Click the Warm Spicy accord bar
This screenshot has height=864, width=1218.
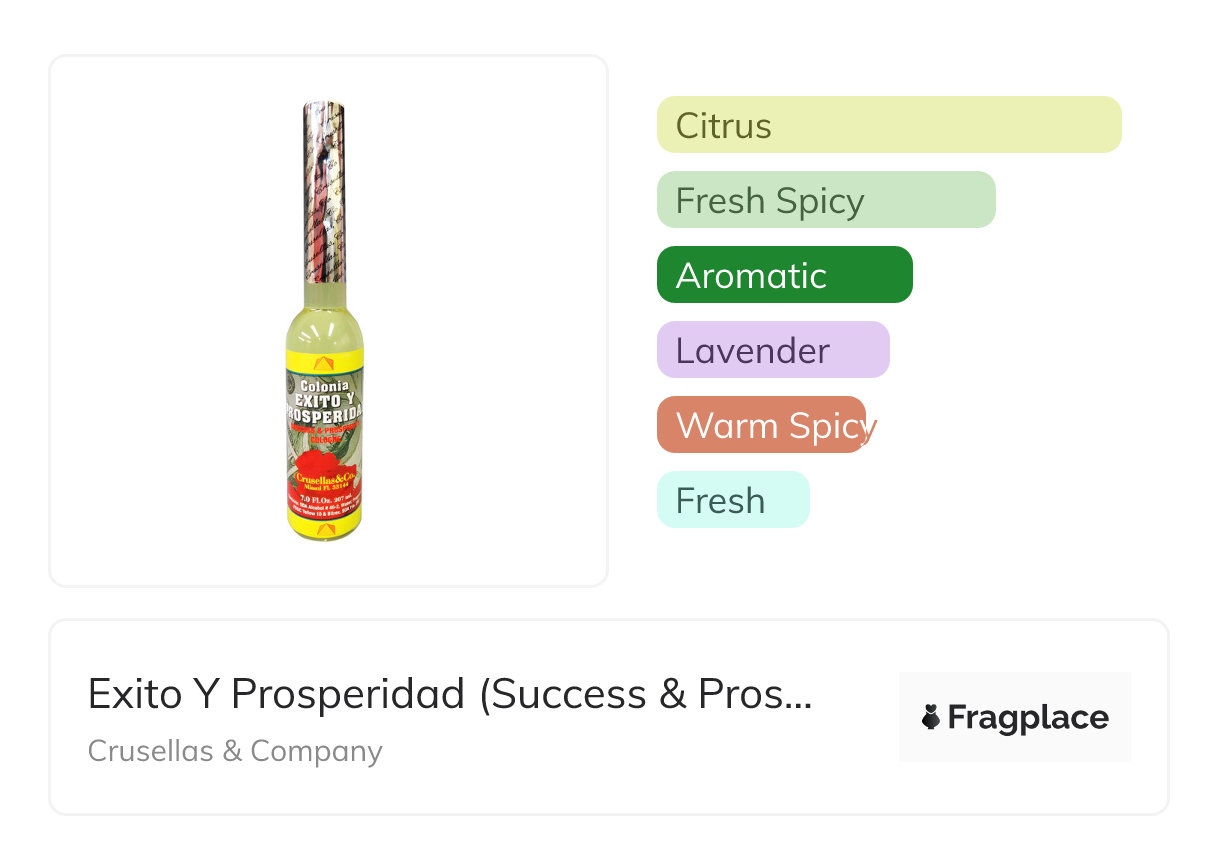coord(762,425)
